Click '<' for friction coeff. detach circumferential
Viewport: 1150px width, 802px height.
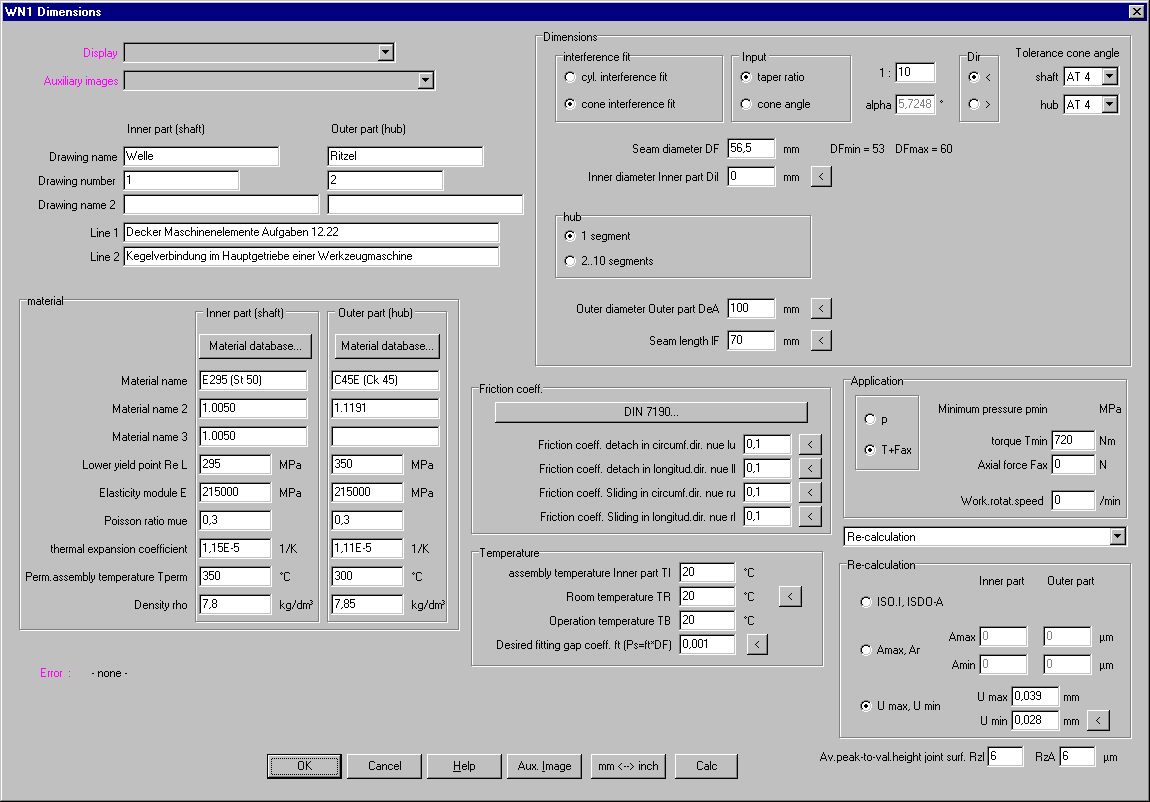coord(810,443)
